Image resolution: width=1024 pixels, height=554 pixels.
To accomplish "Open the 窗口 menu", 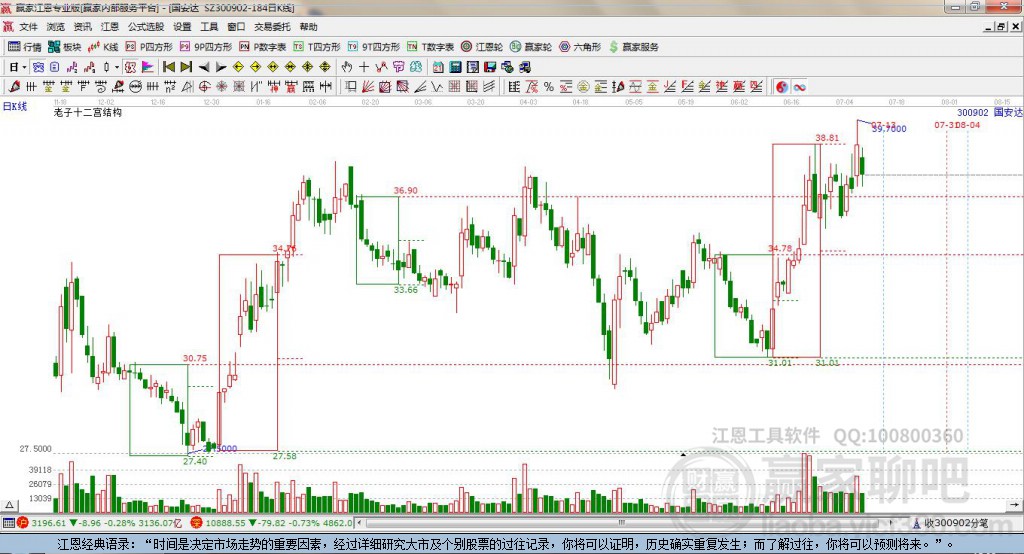I will 236,27.
